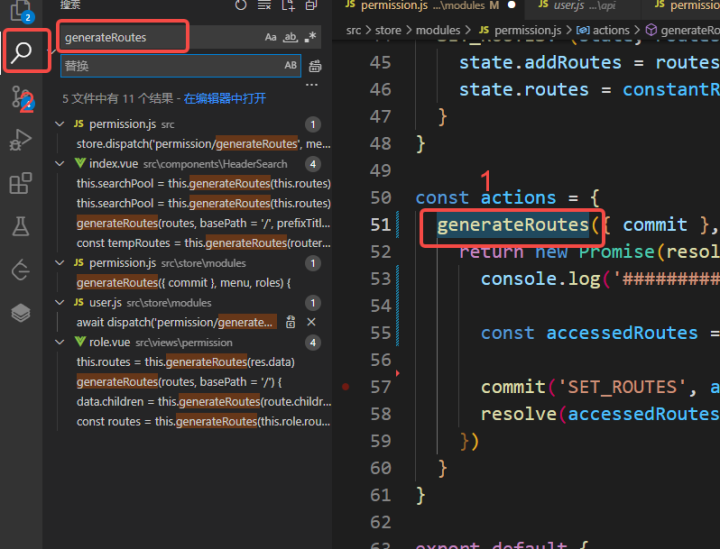Dismiss the user.js search result

coord(311,322)
